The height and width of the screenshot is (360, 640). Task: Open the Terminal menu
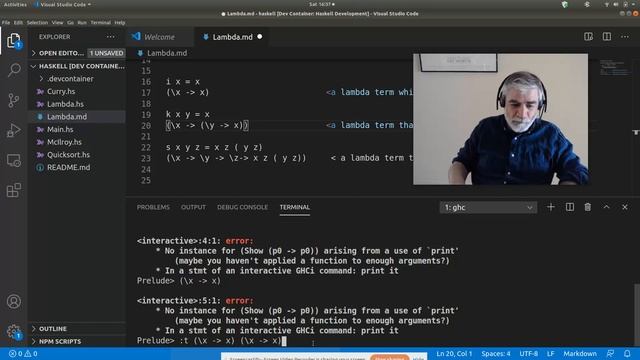click(100, 22)
